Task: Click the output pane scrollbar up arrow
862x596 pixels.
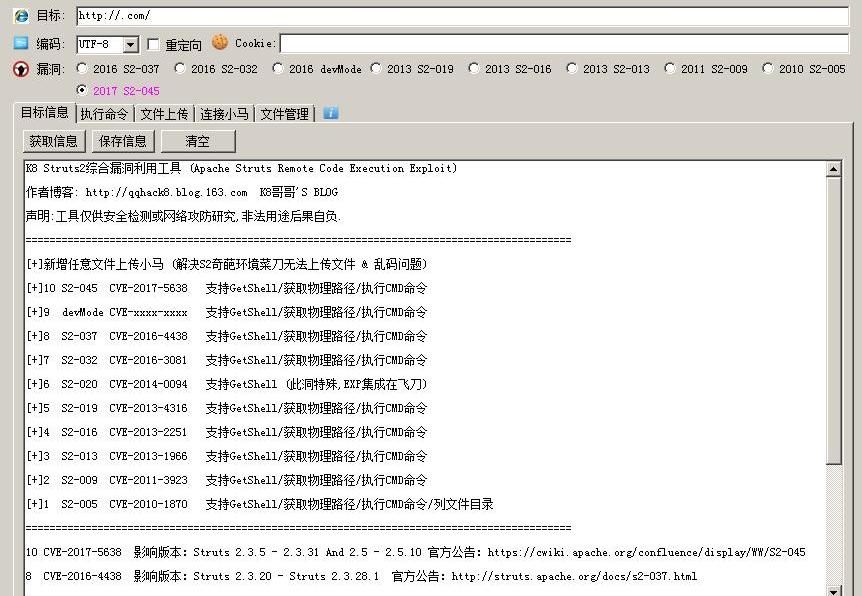Action: (833, 169)
